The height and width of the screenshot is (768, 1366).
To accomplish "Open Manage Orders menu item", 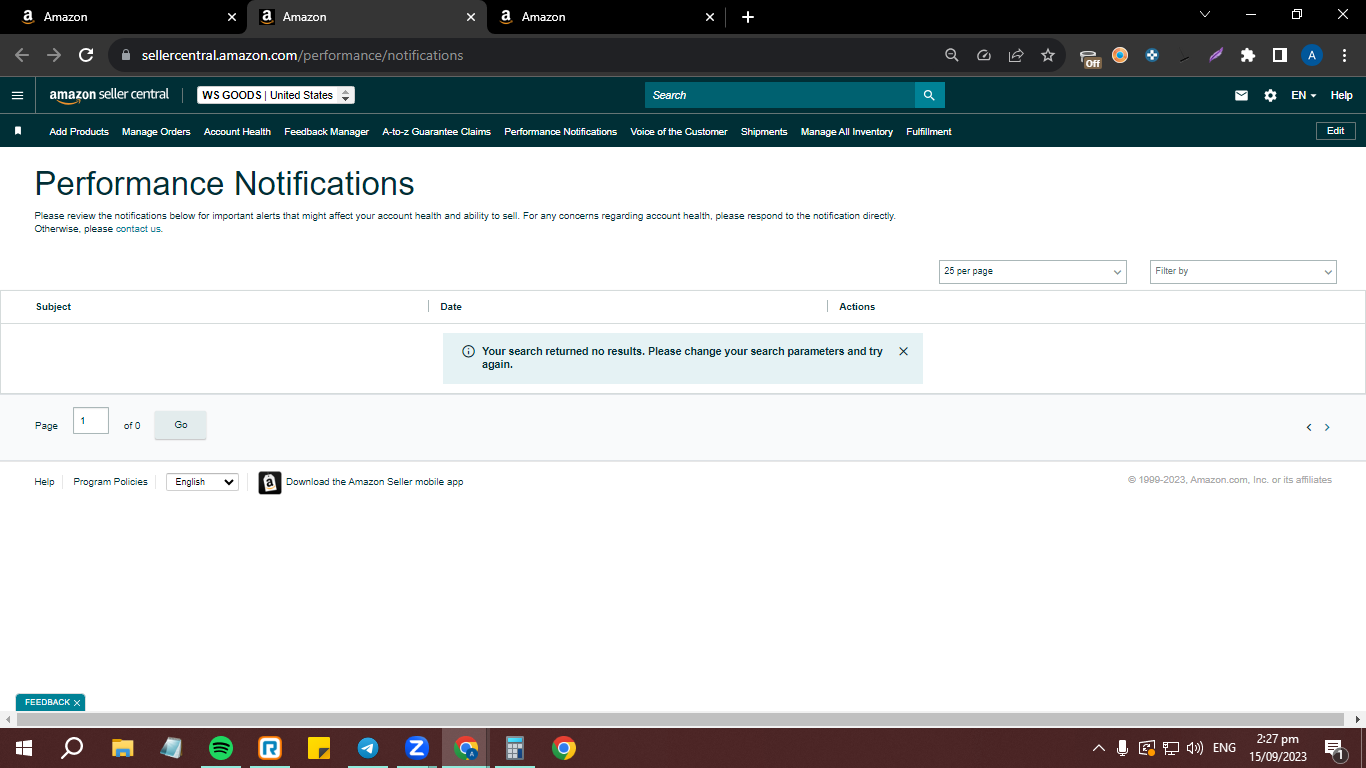I will pyautogui.click(x=156, y=132).
